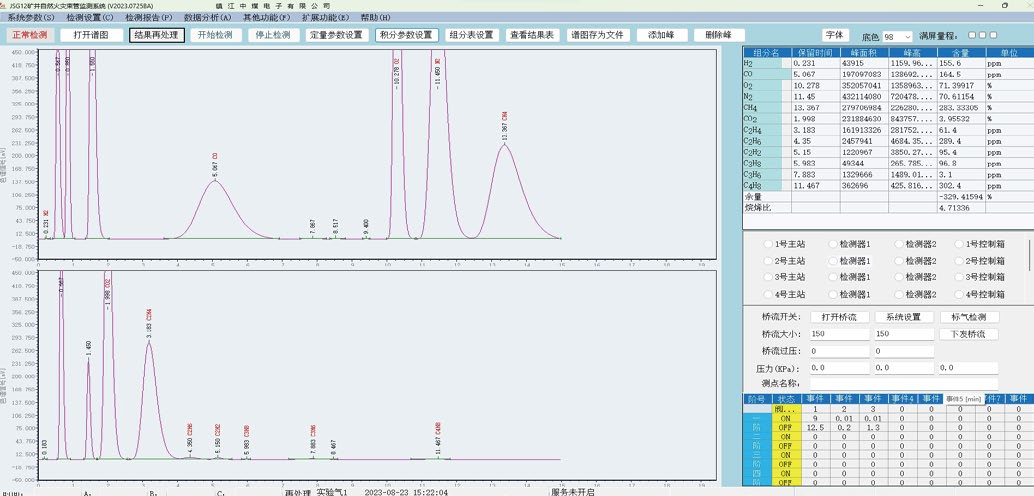Click the 标气检测 button
Image resolution: width=1034 pixels, height=496 pixels.
[x=967, y=317]
